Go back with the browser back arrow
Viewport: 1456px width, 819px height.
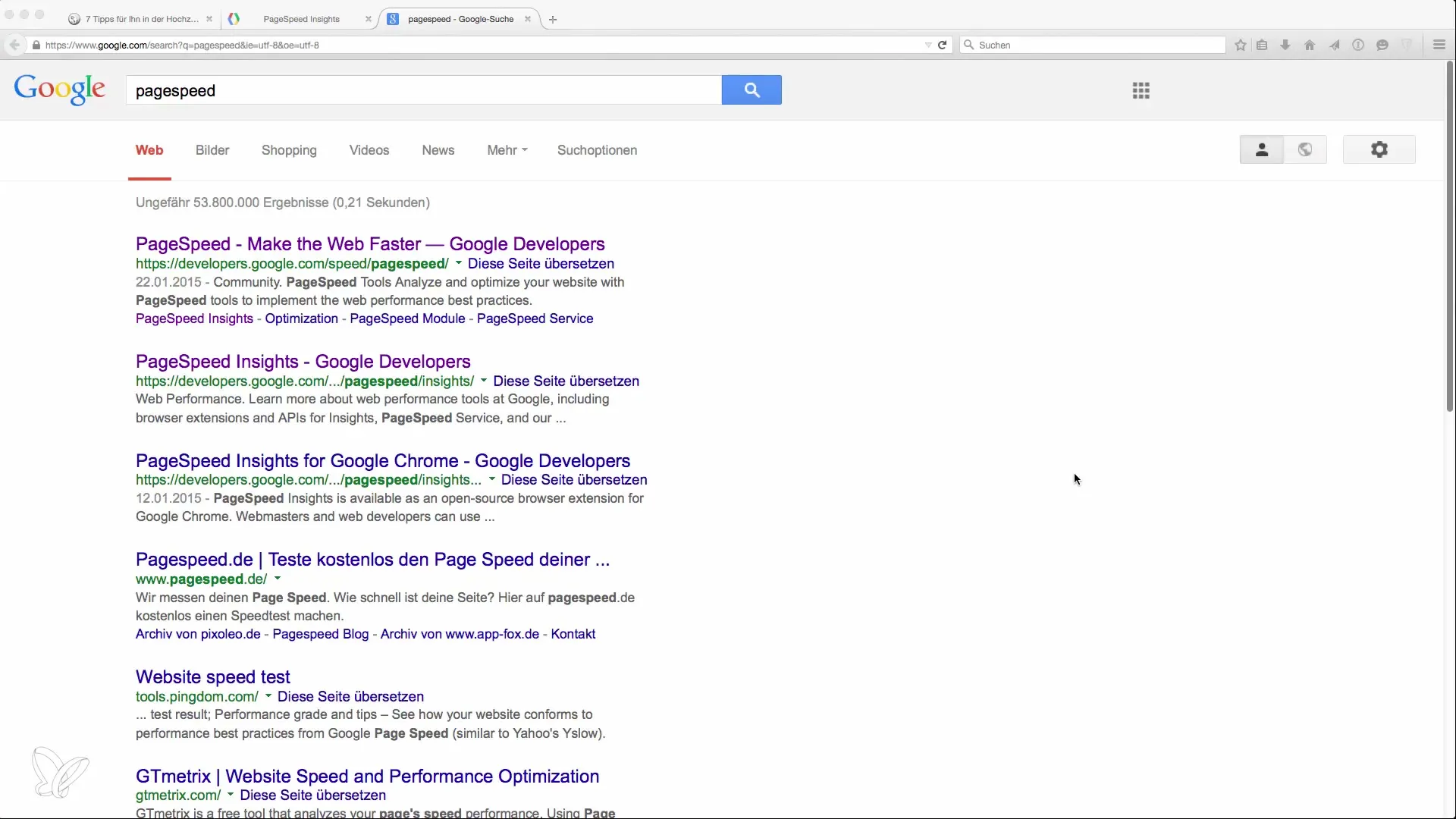14,45
